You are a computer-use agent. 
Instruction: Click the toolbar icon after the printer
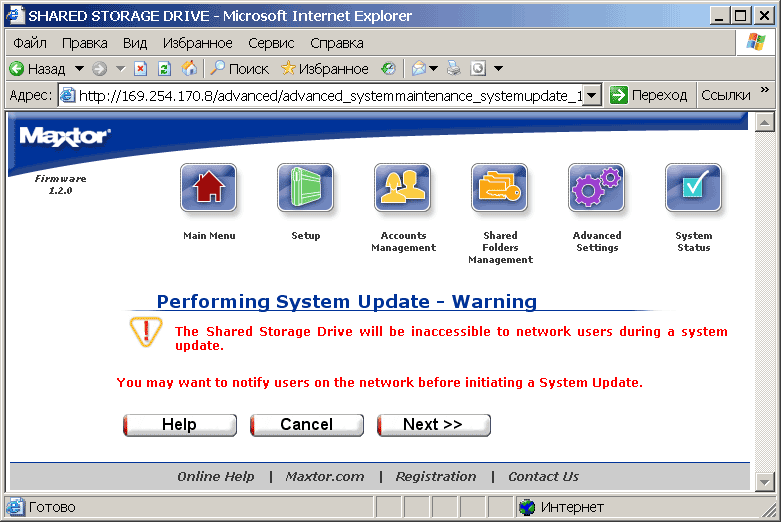[478, 68]
